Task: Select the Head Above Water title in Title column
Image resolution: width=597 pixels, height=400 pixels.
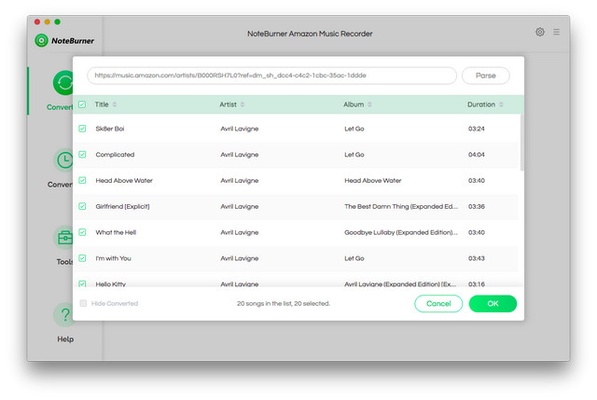Action: click(124, 180)
